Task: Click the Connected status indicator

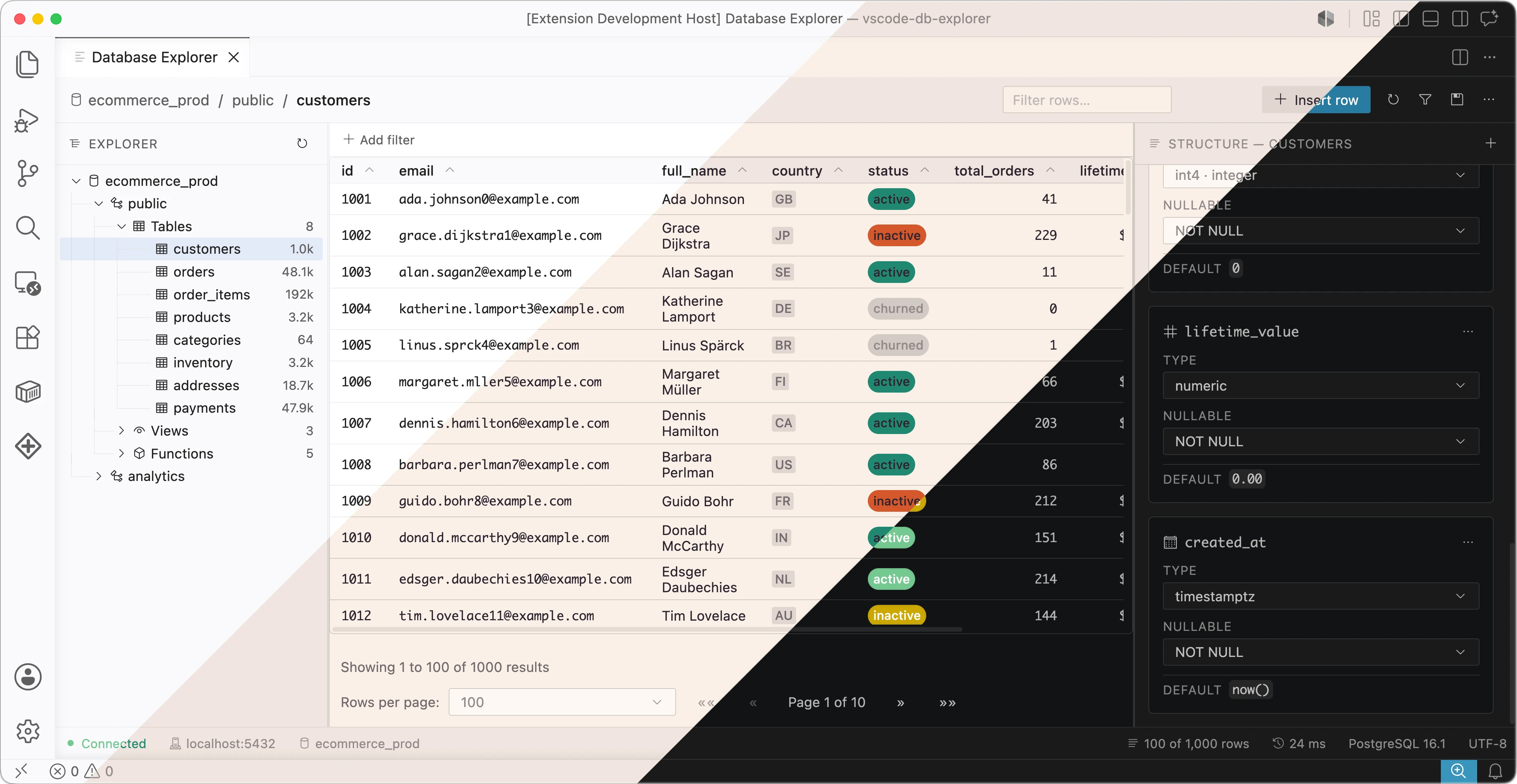Action: click(x=107, y=744)
